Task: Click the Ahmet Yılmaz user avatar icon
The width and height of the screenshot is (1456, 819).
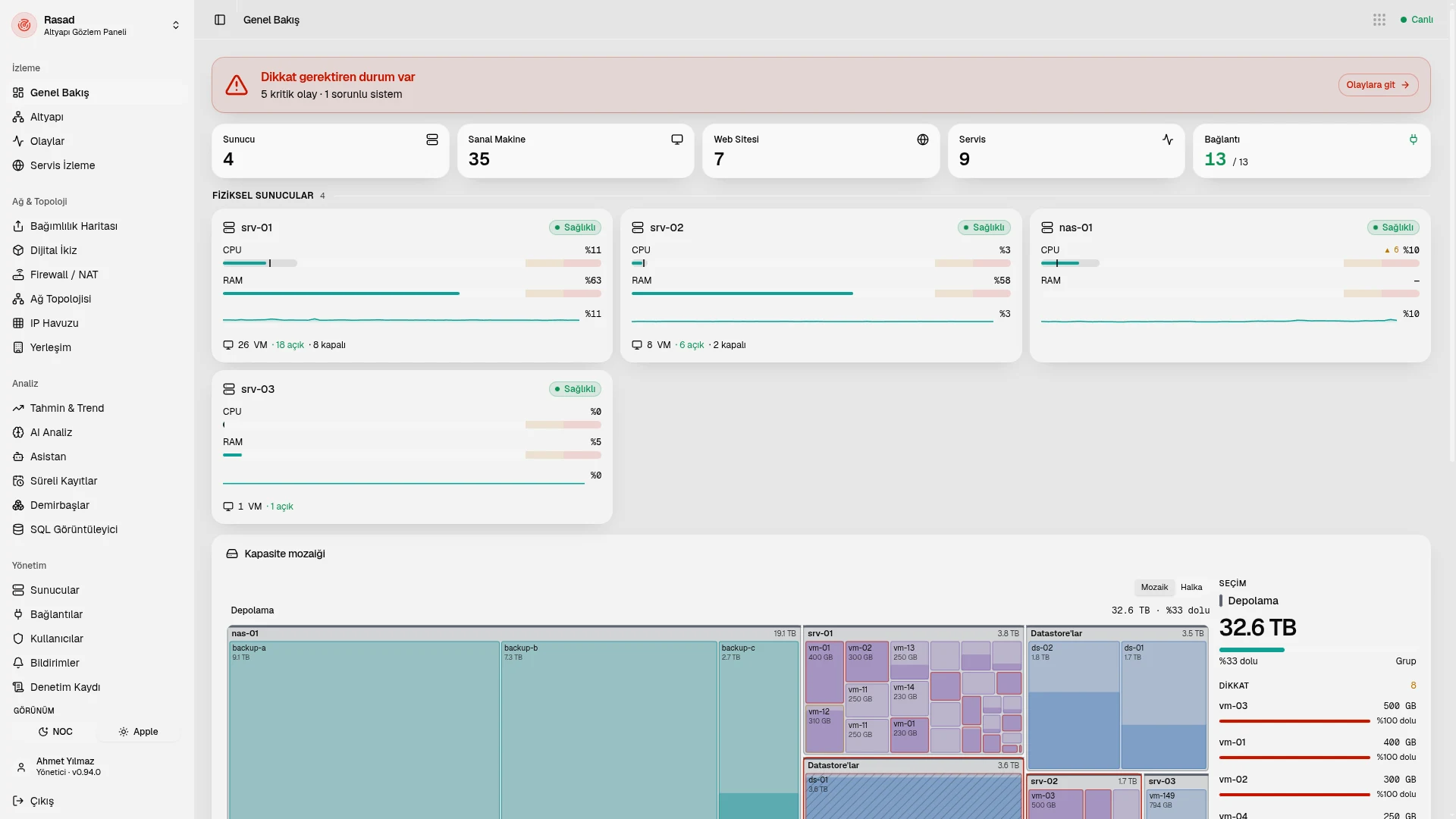Action: (x=21, y=767)
